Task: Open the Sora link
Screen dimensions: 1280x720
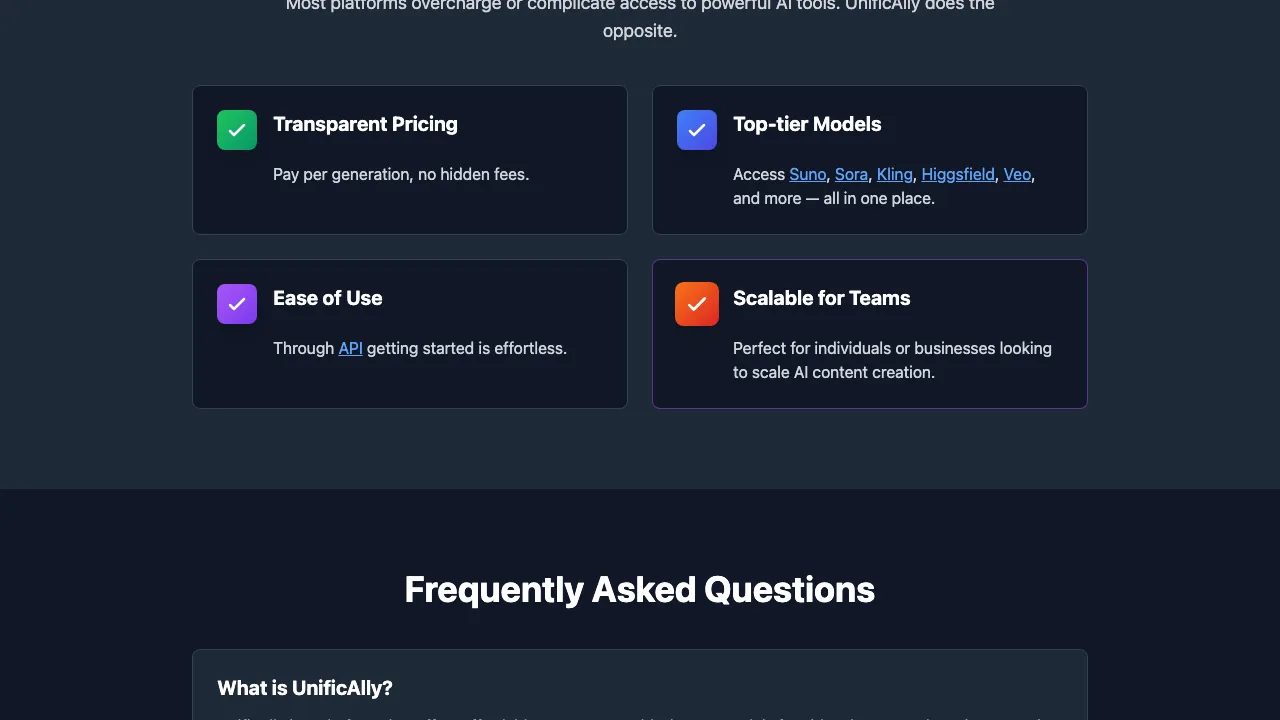Action: point(851,174)
